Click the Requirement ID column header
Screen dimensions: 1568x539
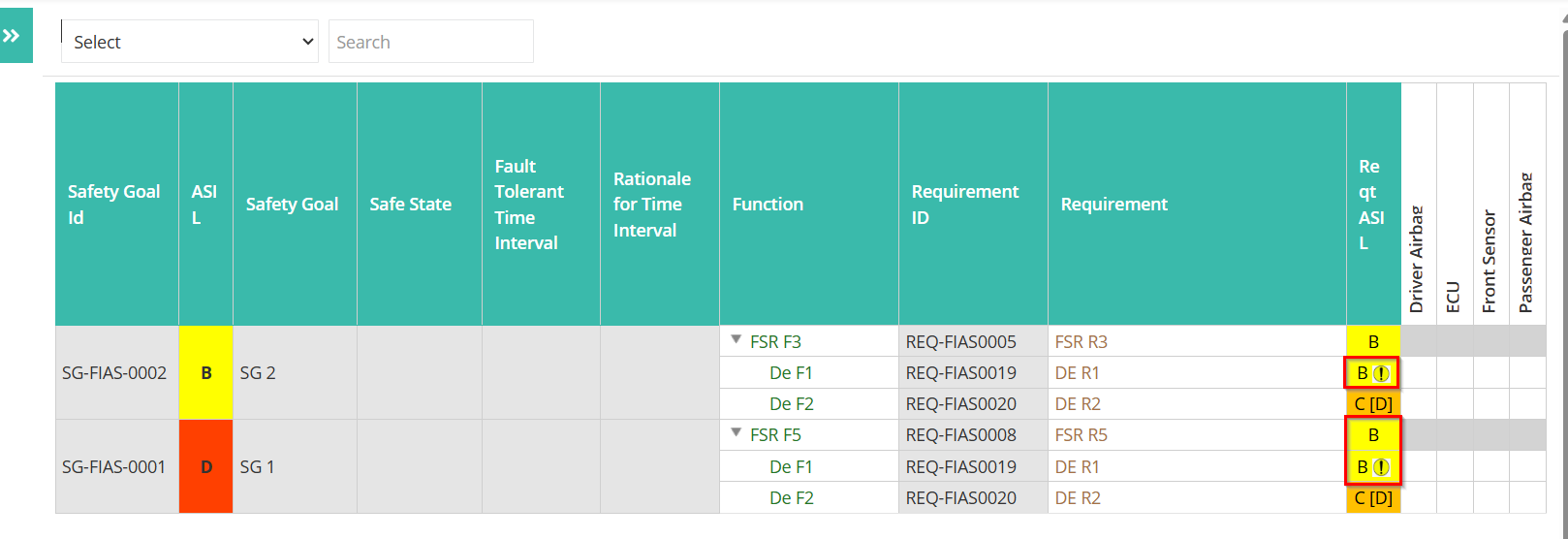(x=973, y=204)
